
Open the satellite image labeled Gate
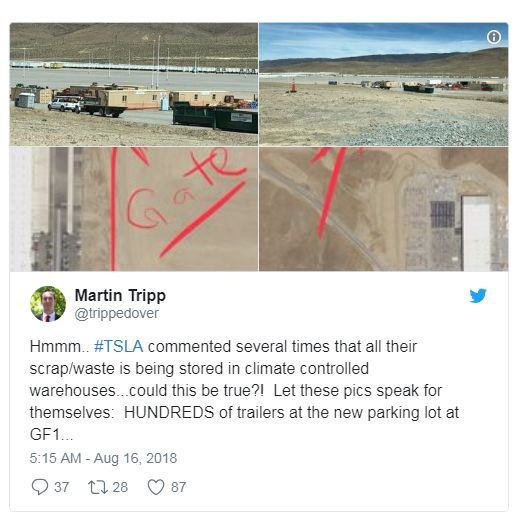click(x=134, y=209)
